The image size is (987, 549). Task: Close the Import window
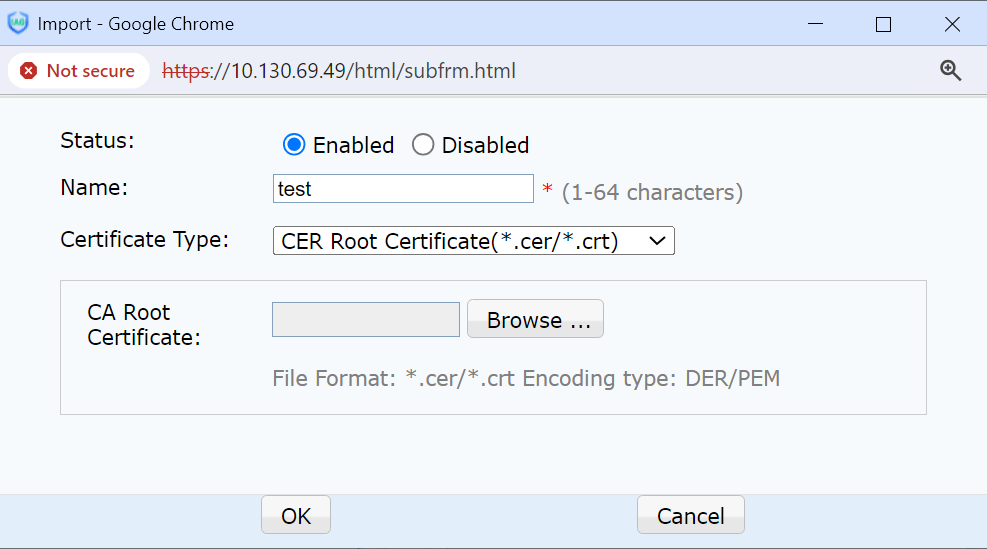click(x=952, y=24)
